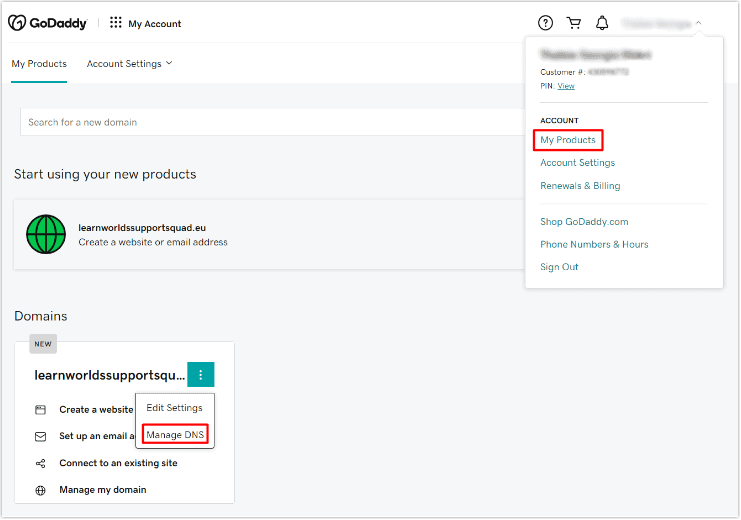The width and height of the screenshot is (741, 520).
Task: Click the email envelope icon
Action: click(41, 436)
